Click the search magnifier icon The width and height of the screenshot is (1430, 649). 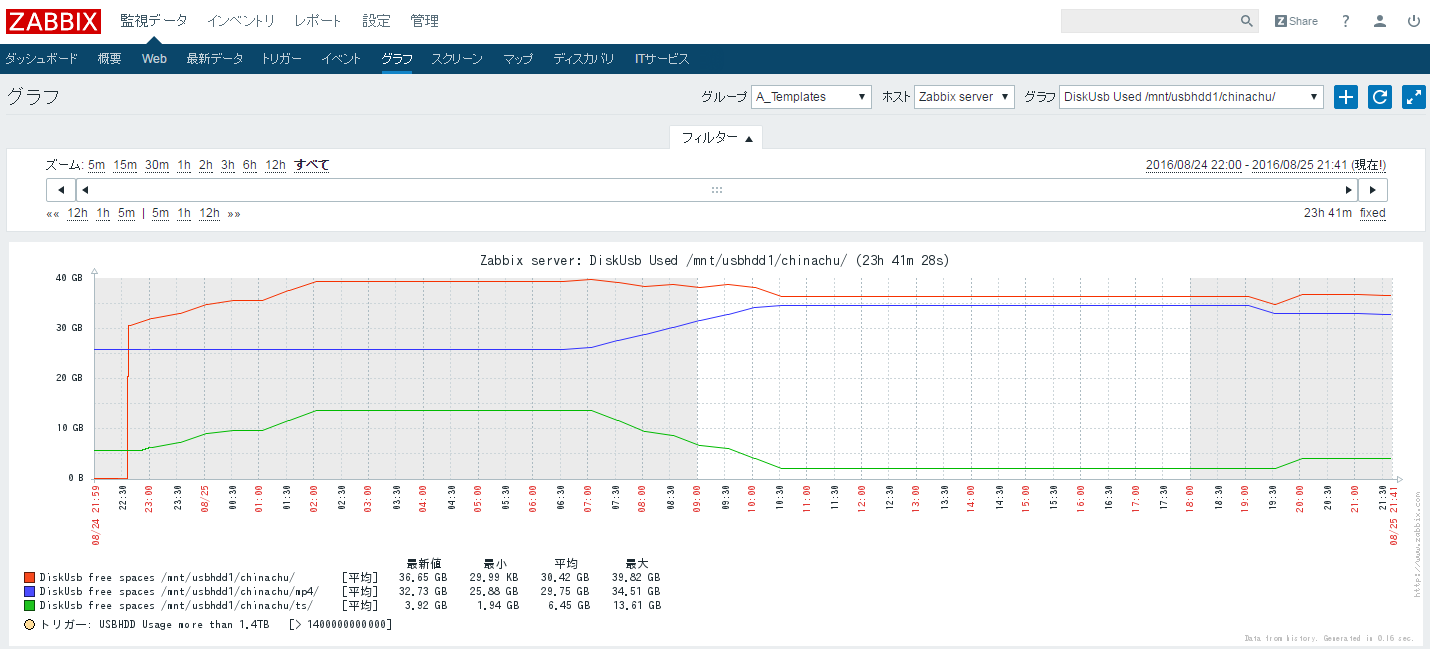coord(1246,20)
